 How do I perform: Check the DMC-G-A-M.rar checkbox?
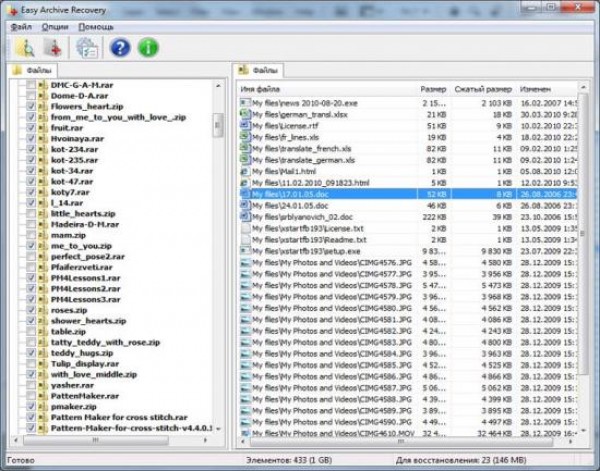31,85
